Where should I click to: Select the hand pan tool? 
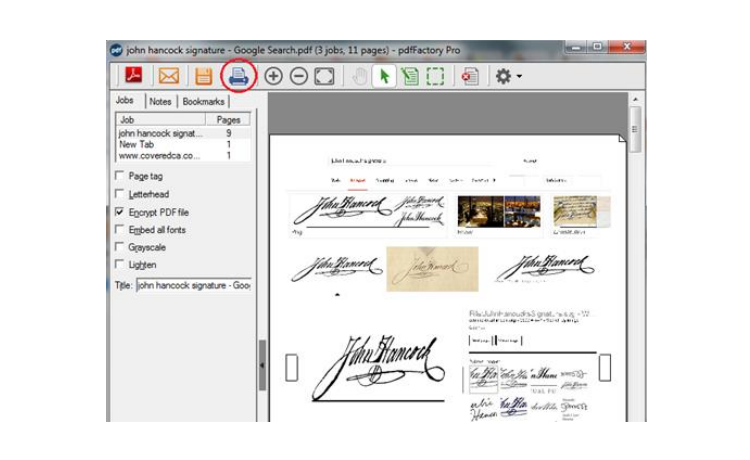tap(360, 77)
